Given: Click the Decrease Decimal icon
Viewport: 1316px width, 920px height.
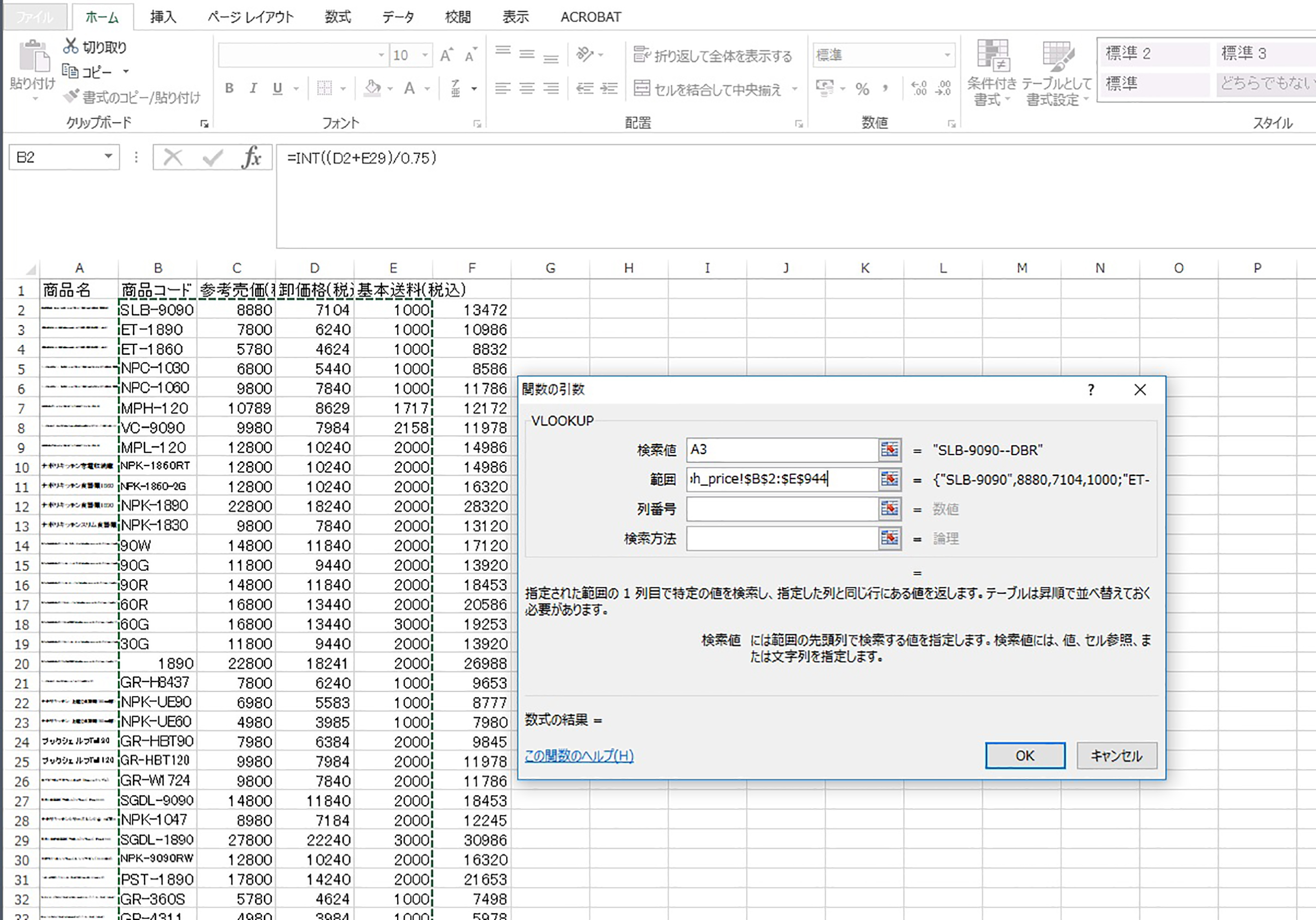Looking at the screenshot, I should (x=943, y=88).
